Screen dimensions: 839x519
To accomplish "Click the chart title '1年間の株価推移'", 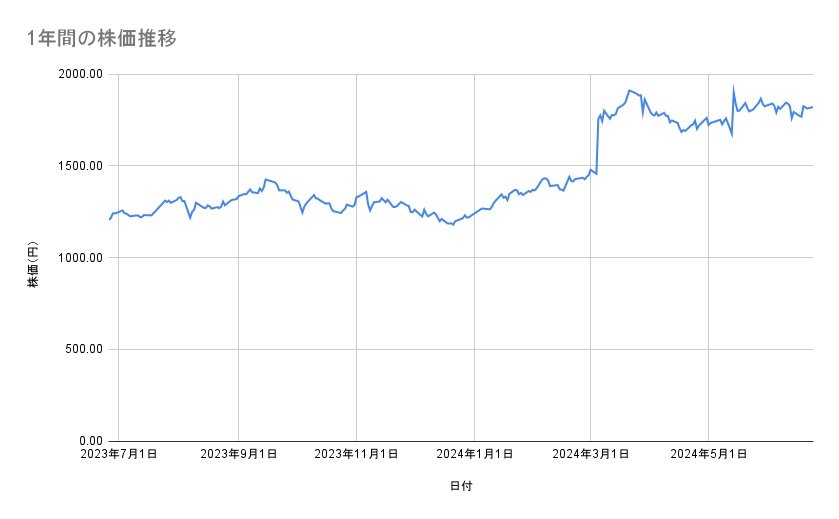I will tap(103, 39).
